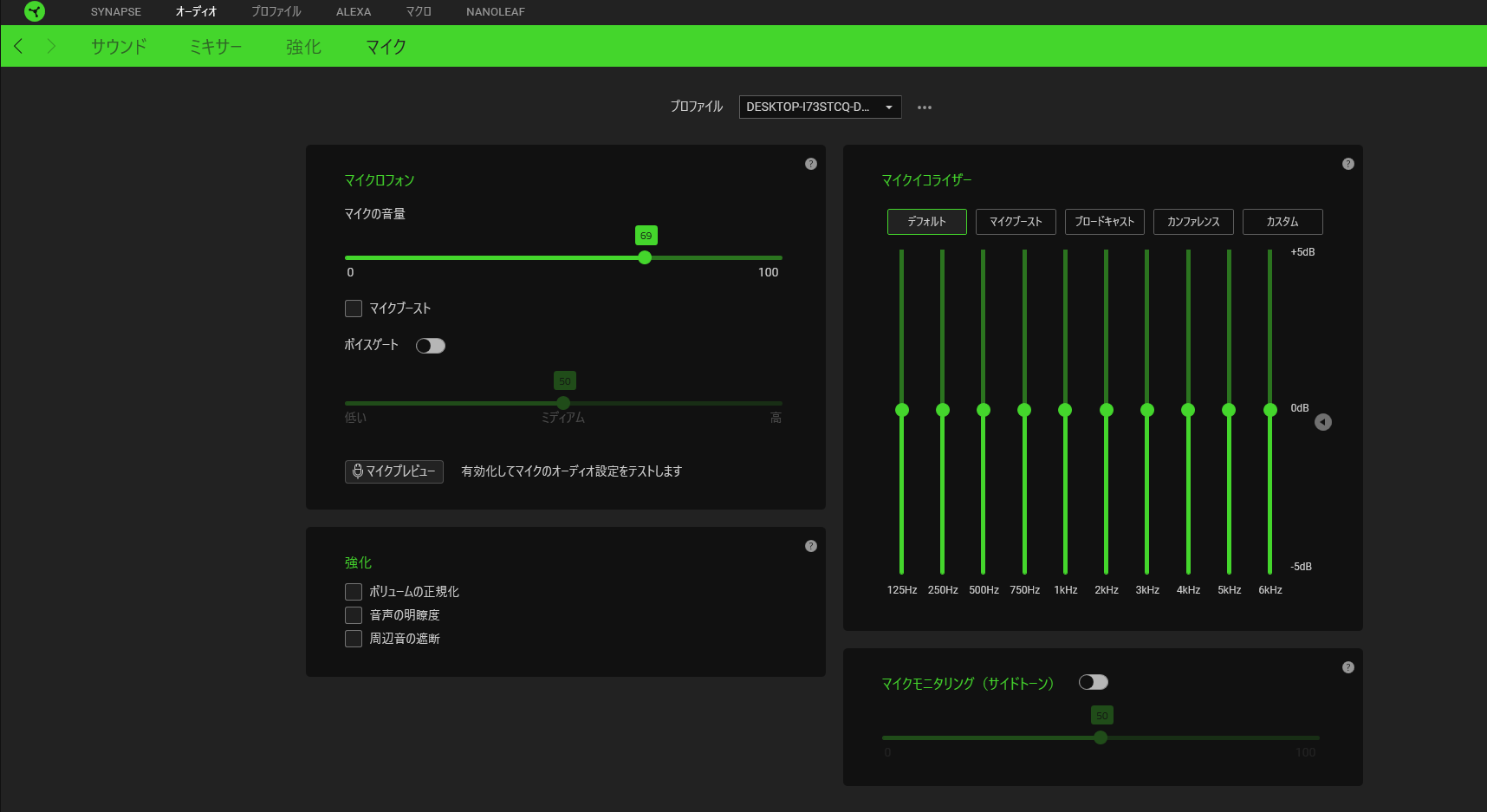Click the Razer logo icon

pos(35,11)
